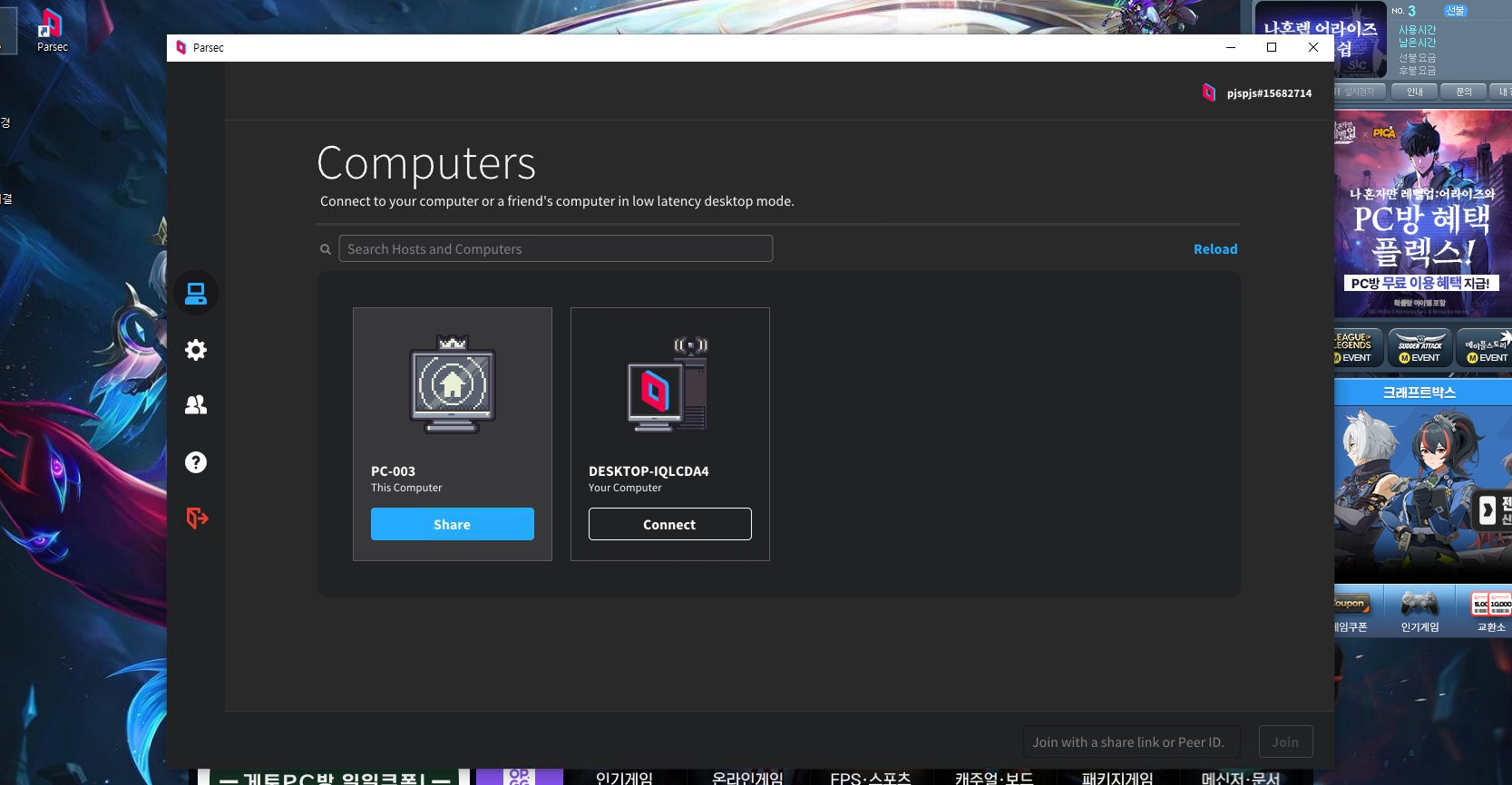This screenshot has width=1512, height=785.
Task: Click the search magnifier icon
Action: 326,249
